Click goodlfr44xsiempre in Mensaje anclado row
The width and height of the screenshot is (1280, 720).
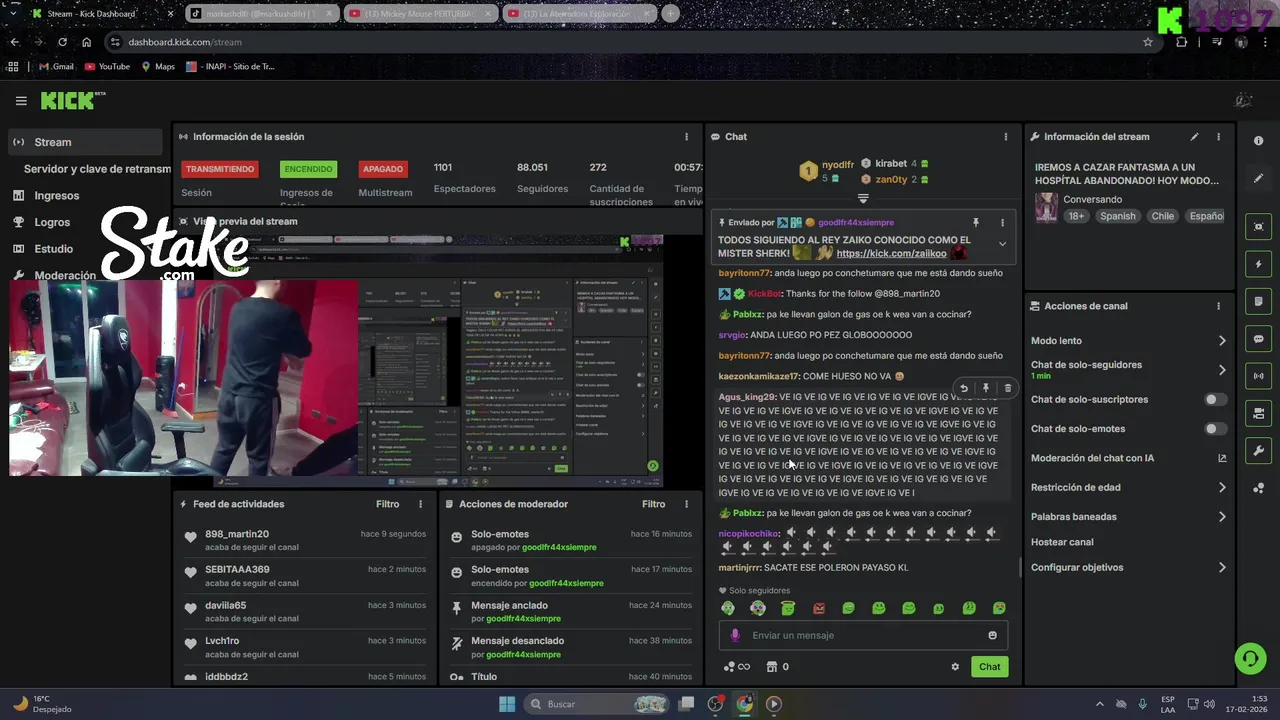click(x=525, y=619)
